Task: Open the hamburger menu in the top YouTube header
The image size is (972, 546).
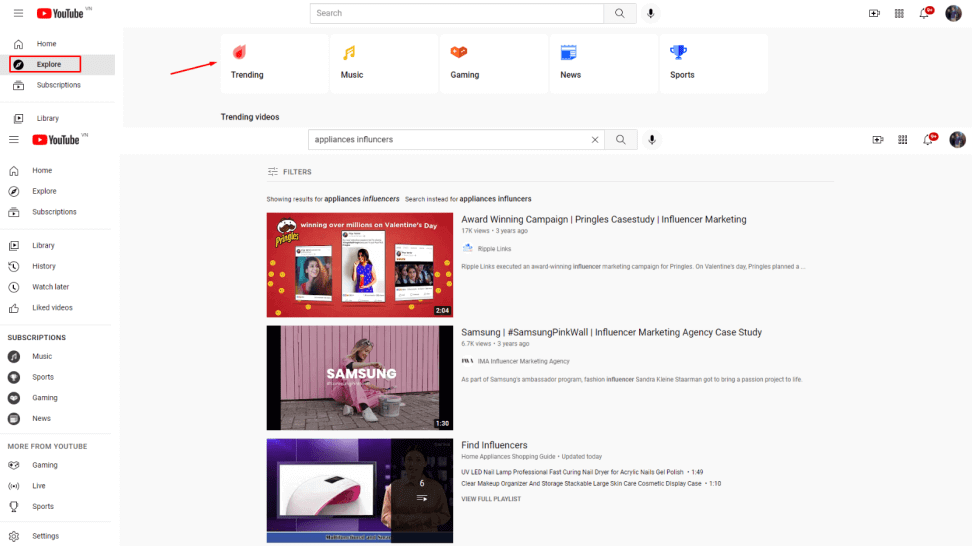Action: pyautogui.click(x=19, y=13)
